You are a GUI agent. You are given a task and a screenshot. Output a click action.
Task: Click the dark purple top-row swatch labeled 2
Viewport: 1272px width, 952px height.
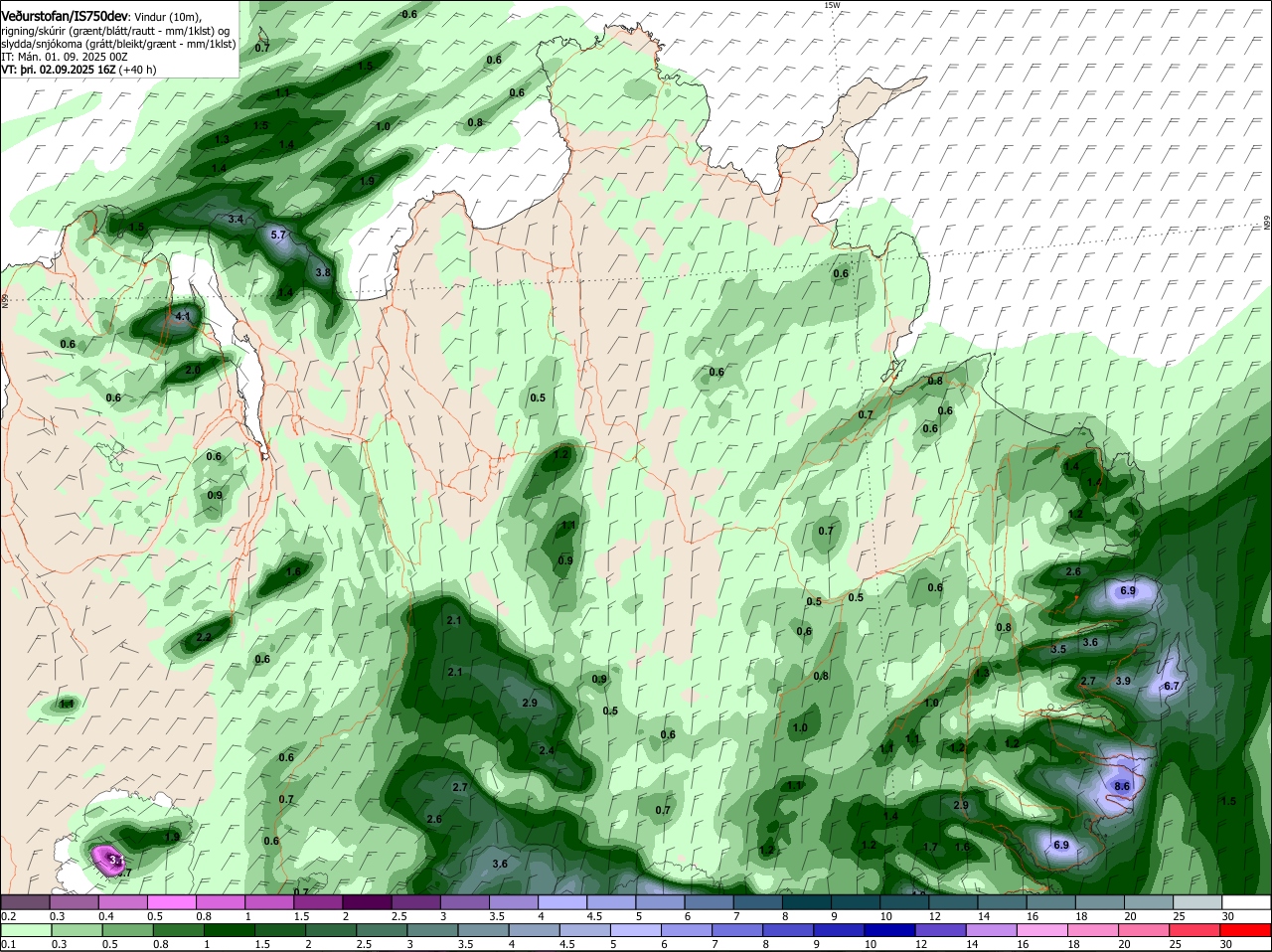pos(366,901)
